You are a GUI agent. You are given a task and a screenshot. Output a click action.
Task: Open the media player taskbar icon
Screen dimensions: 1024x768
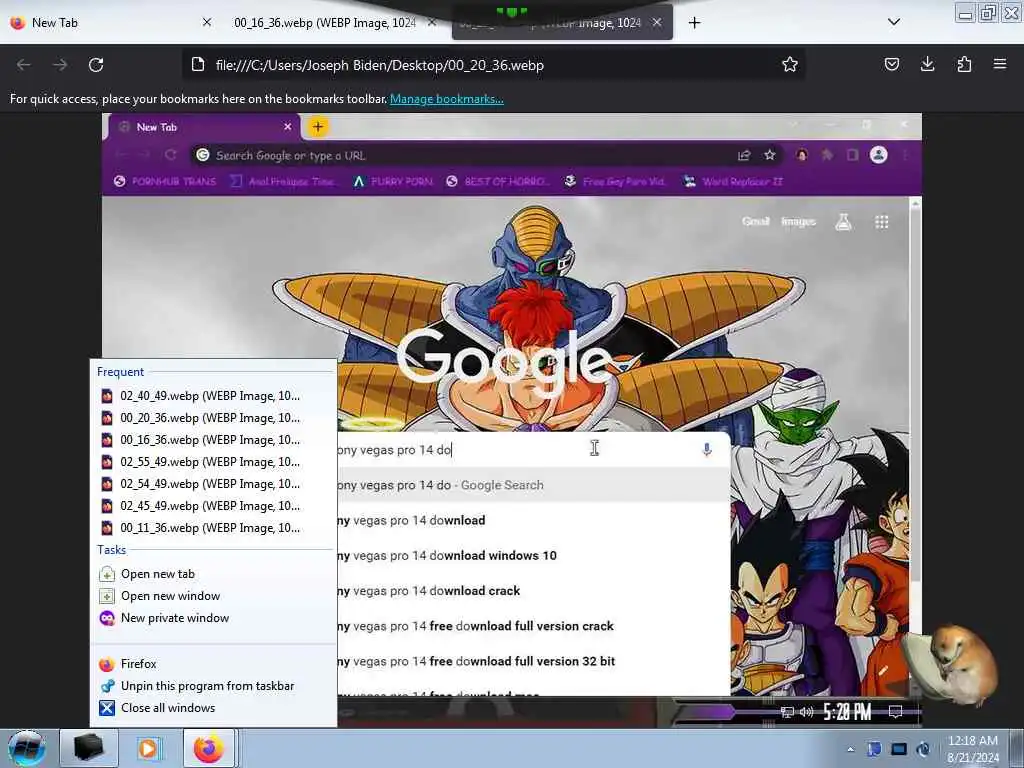coord(148,748)
